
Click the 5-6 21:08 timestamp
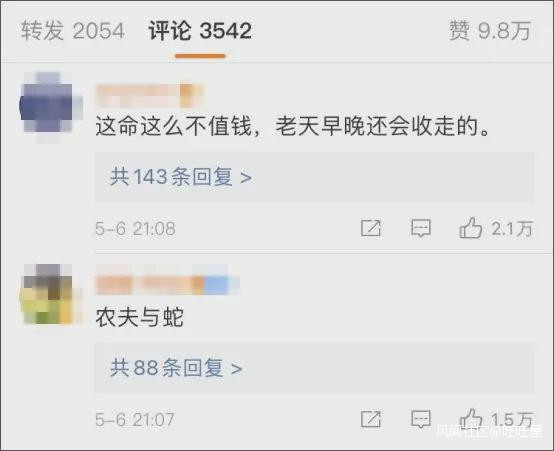(x=135, y=228)
